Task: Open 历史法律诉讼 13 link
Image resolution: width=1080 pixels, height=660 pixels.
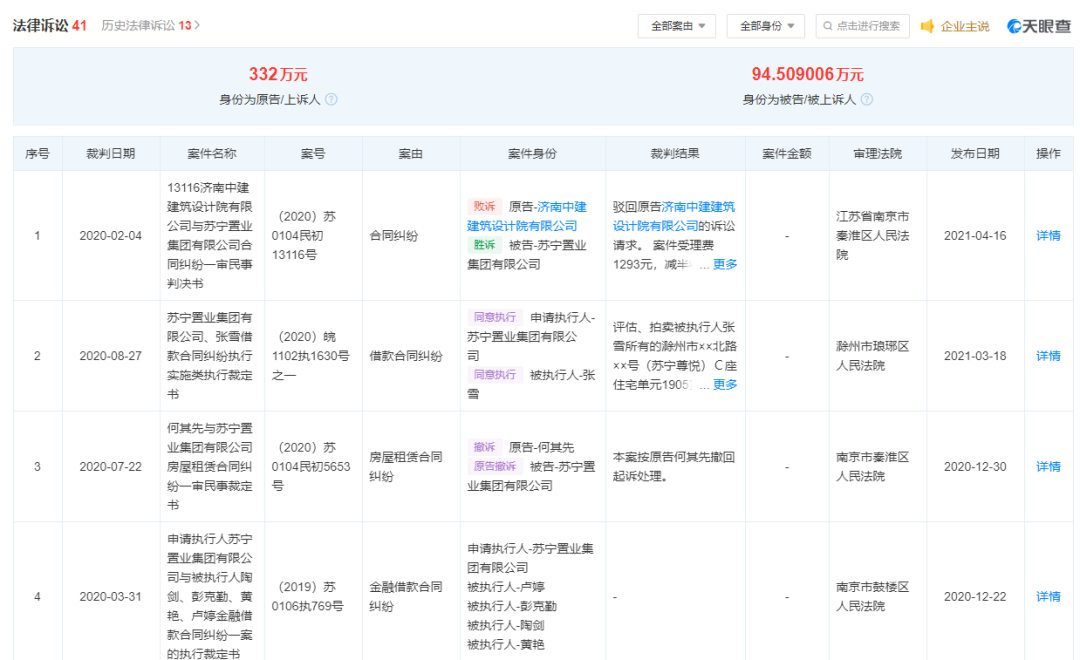Action: point(150,25)
